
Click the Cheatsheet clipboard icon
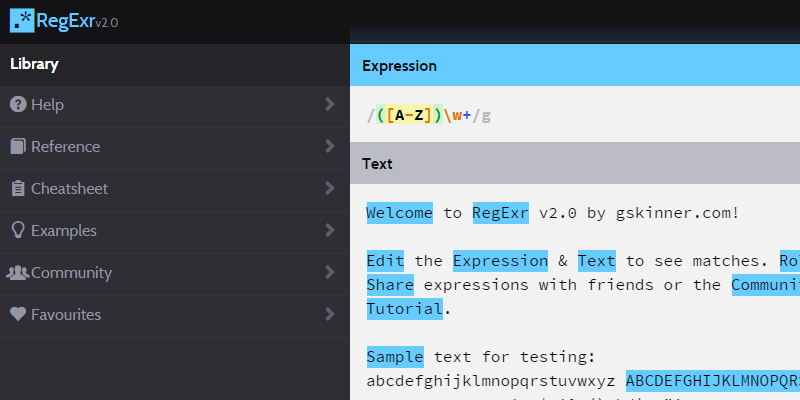[x=18, y=189]
